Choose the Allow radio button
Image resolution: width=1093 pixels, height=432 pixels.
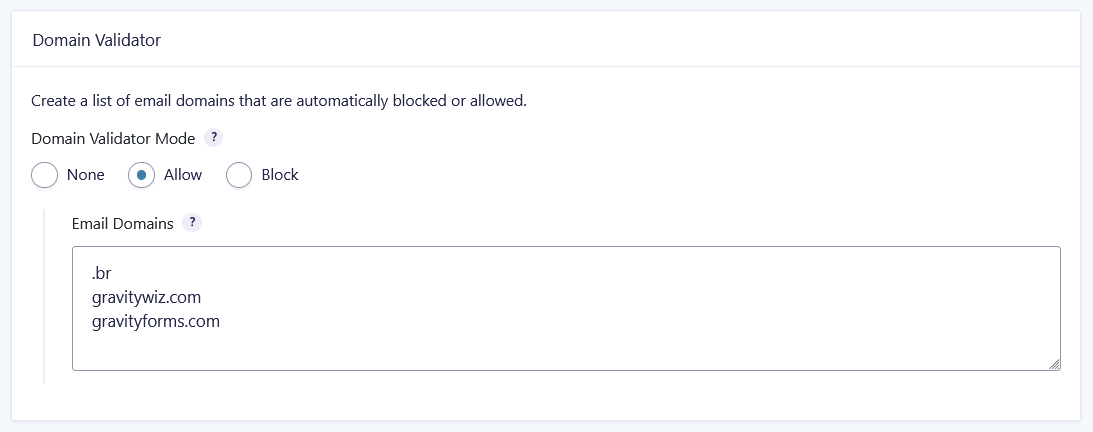[x=141, y=175]
